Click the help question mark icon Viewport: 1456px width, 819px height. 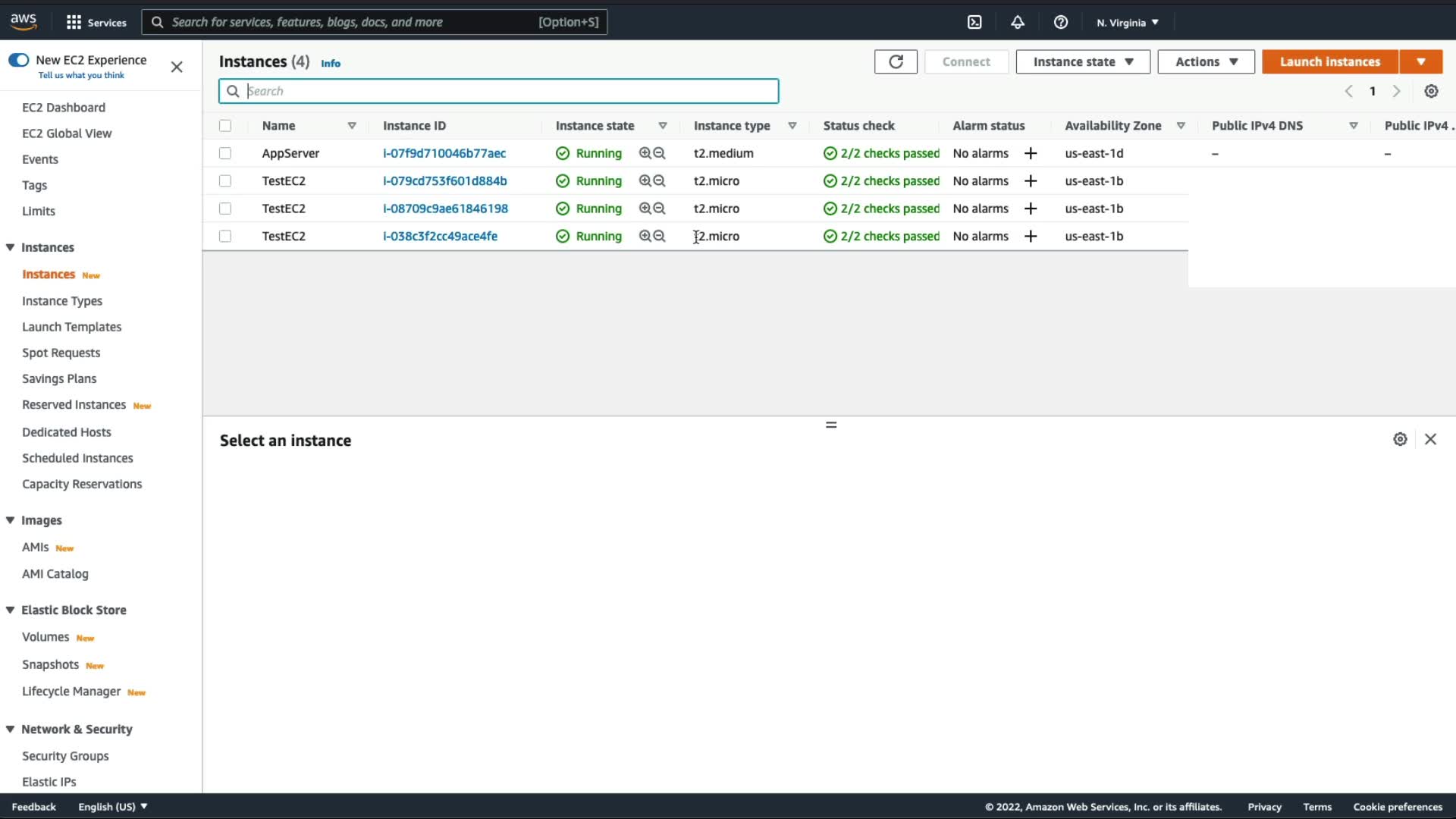click(x=1061, y=22)
